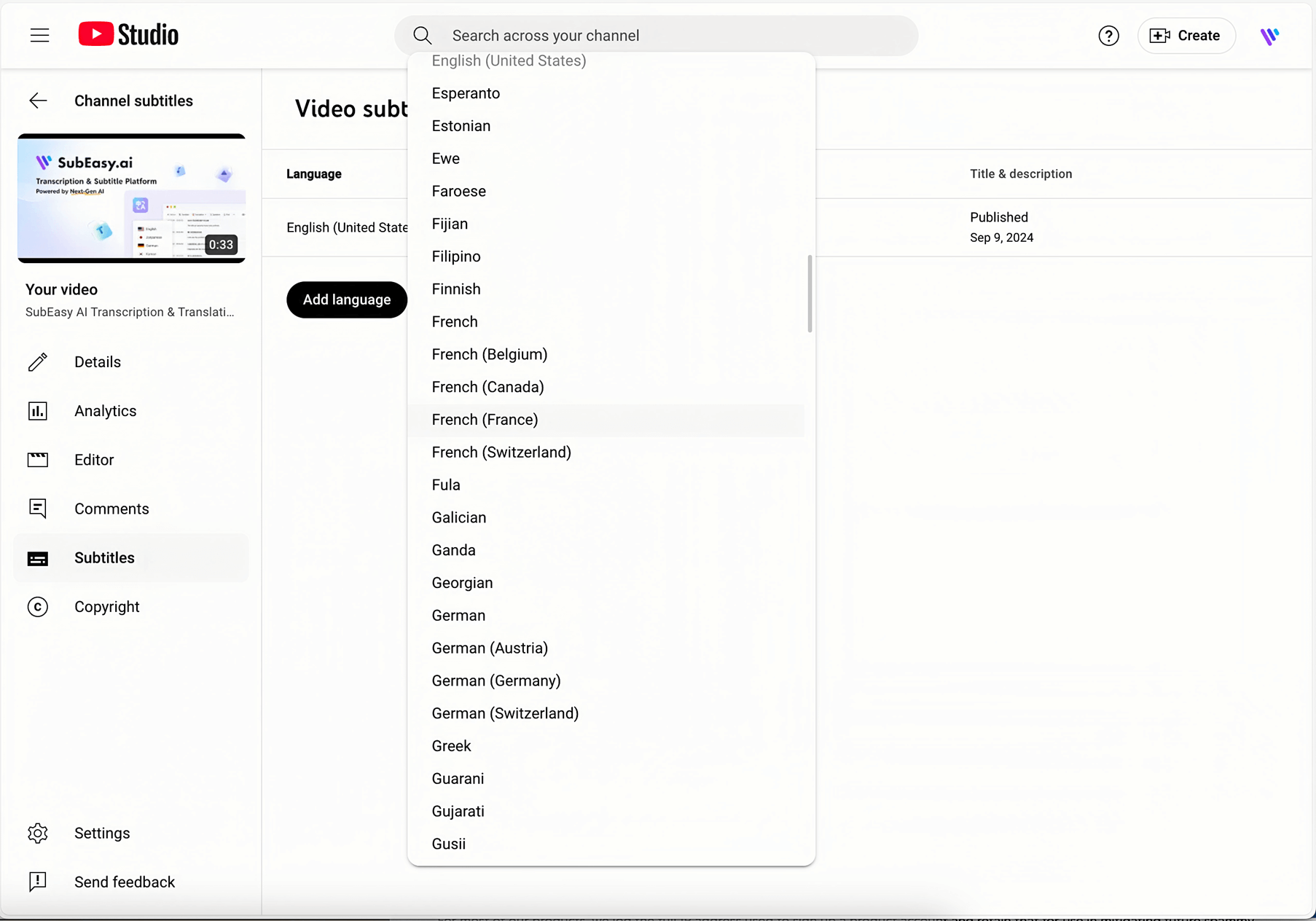
Task: Open Settings in the sidebar
Action: (x=131, y=833)
